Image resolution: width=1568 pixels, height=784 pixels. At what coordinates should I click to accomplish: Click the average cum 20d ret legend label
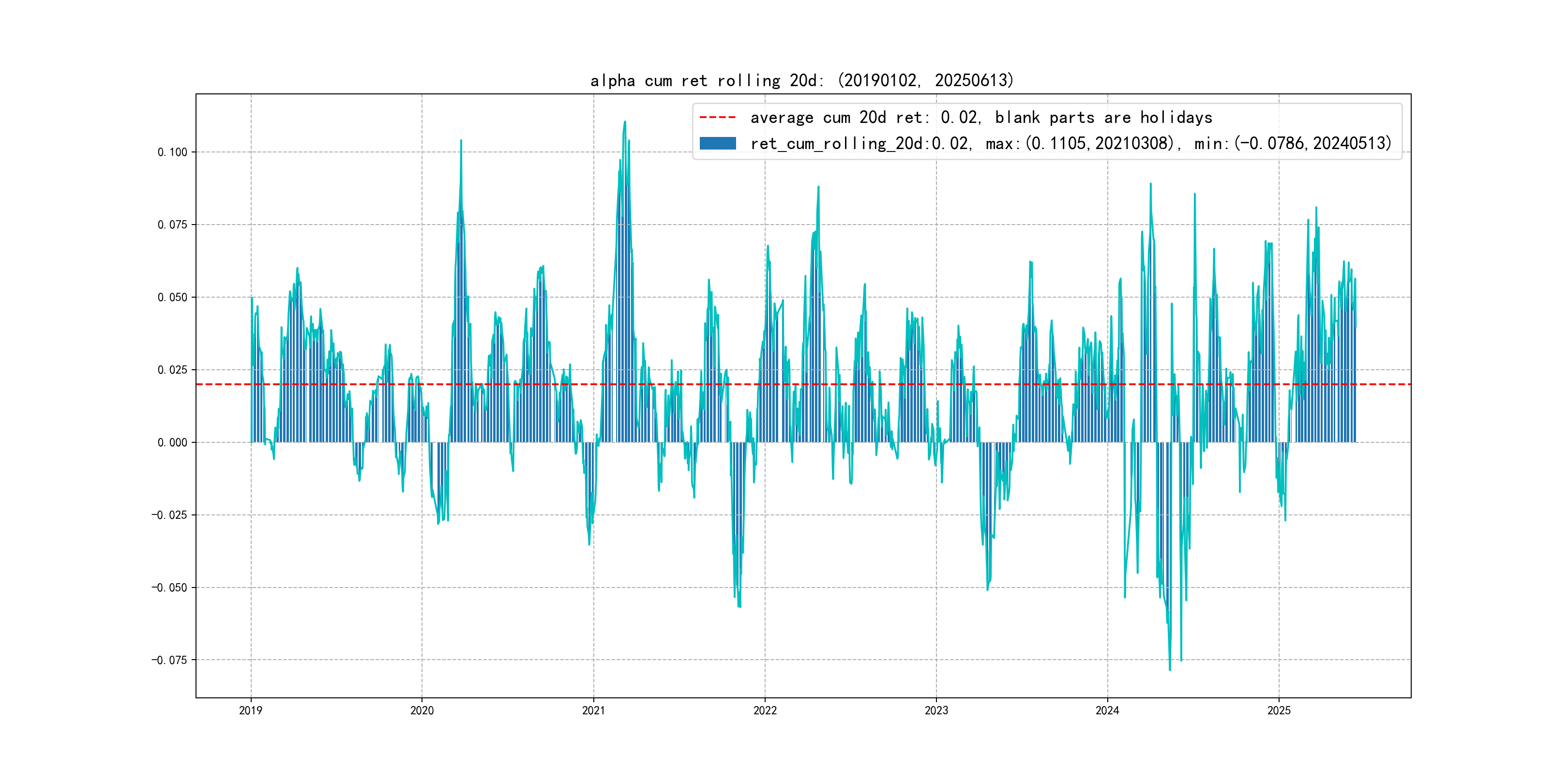point(980,118)
